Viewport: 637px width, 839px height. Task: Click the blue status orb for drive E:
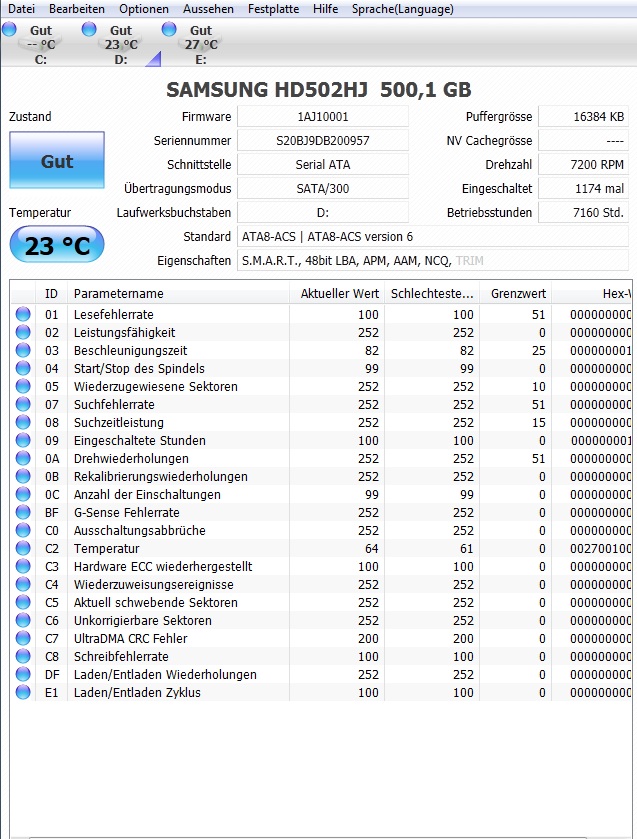click(x=169, y=29)
